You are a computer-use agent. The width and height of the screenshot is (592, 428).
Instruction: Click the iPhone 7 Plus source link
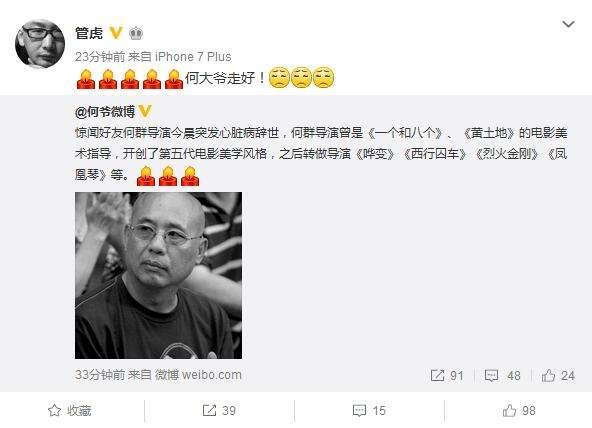click(193, 57)
